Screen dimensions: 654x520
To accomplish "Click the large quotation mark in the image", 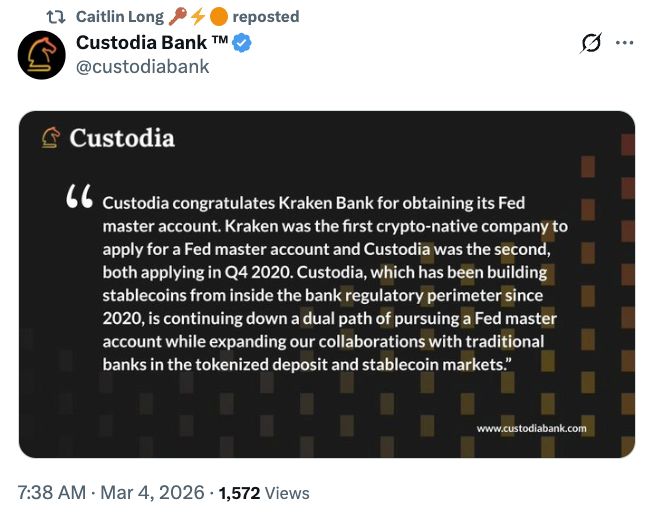I will coord(78,199).
